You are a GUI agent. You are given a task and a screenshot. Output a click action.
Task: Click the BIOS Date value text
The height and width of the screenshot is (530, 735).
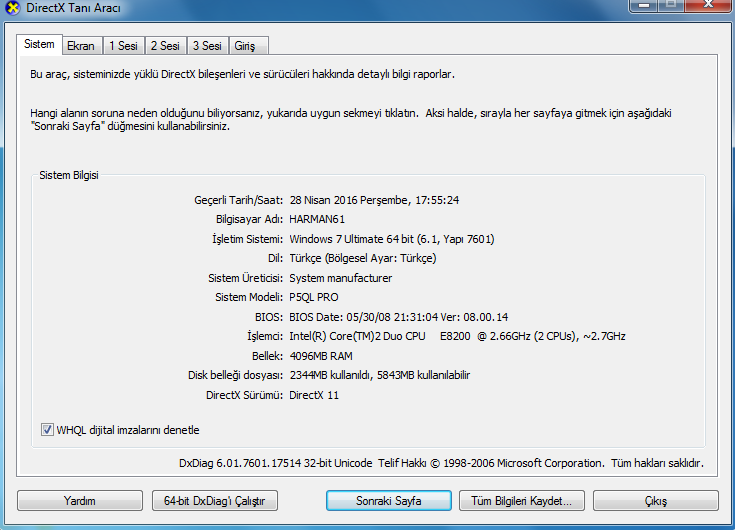pos(398,317)
